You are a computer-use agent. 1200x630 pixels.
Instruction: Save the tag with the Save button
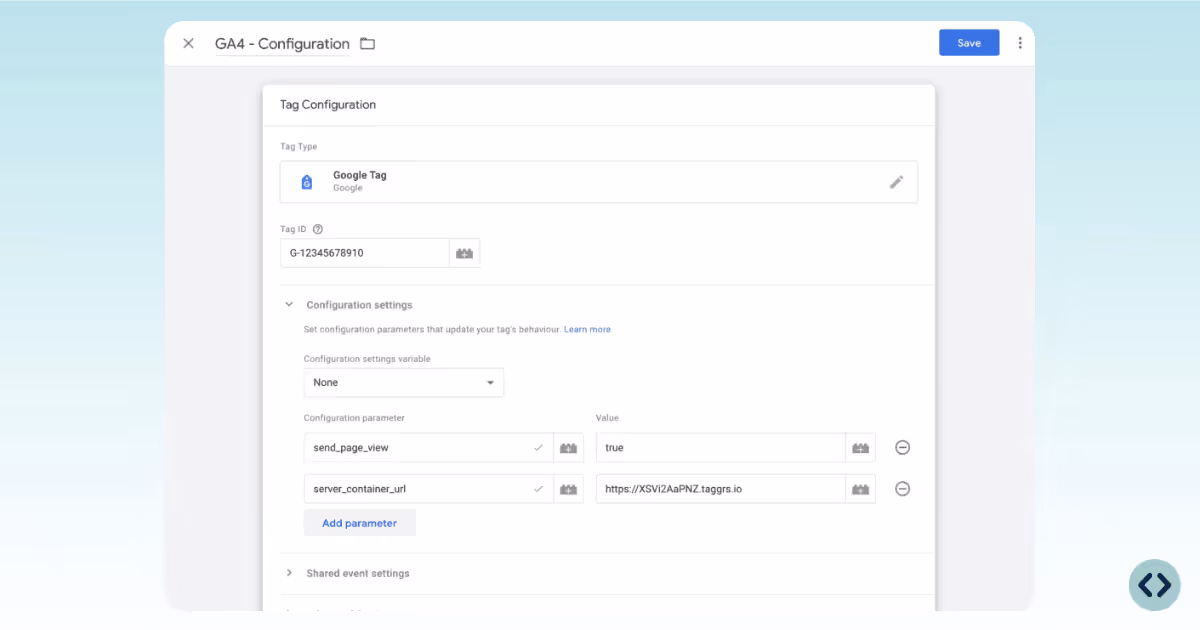coord(969,43)
